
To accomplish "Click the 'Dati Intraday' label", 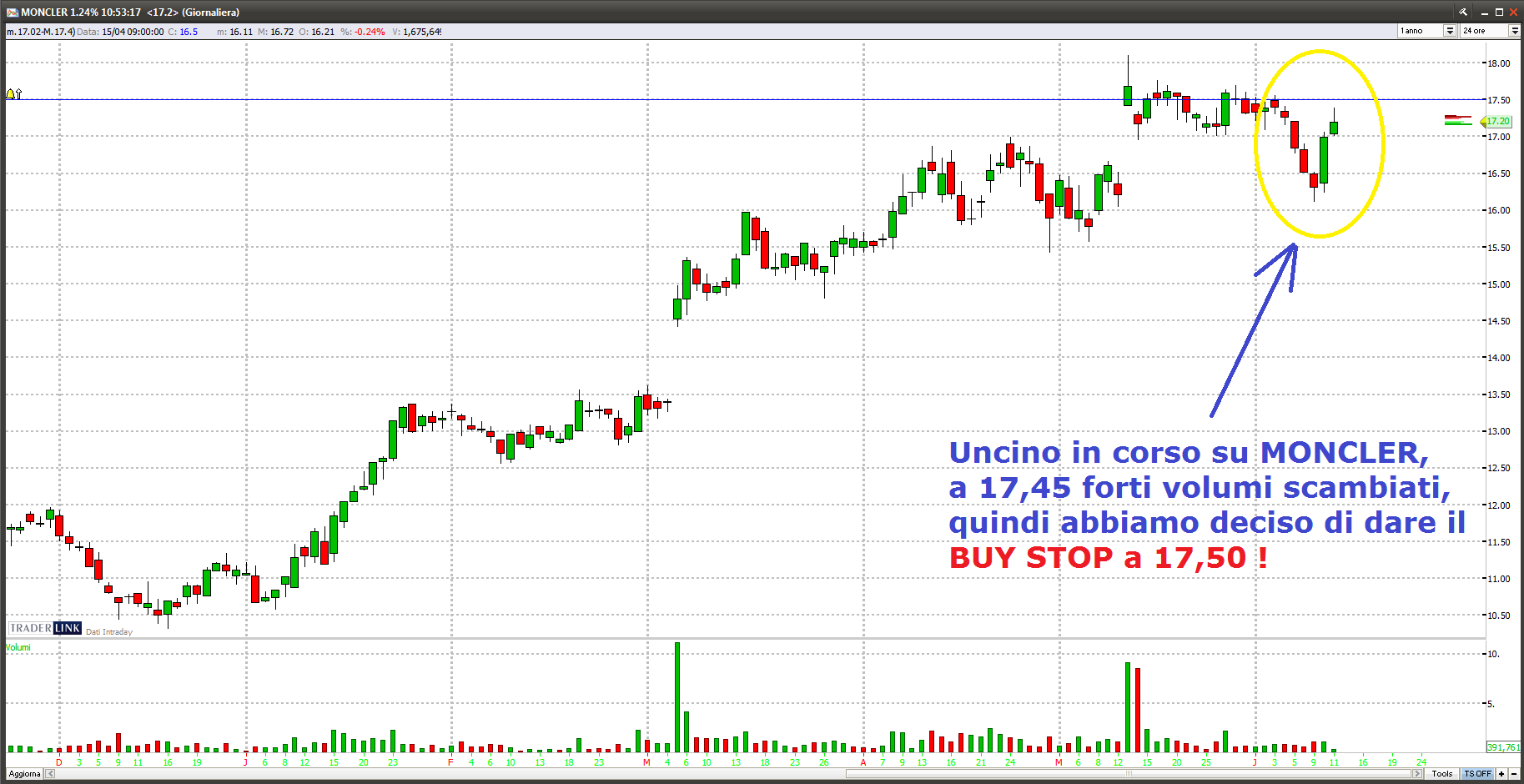I will tap(109, 631).
